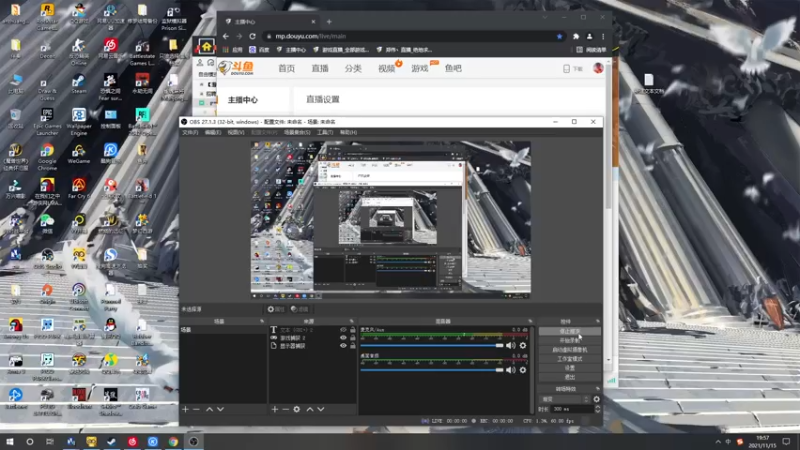Start the virtual camera in OBS

click(569, 349)
